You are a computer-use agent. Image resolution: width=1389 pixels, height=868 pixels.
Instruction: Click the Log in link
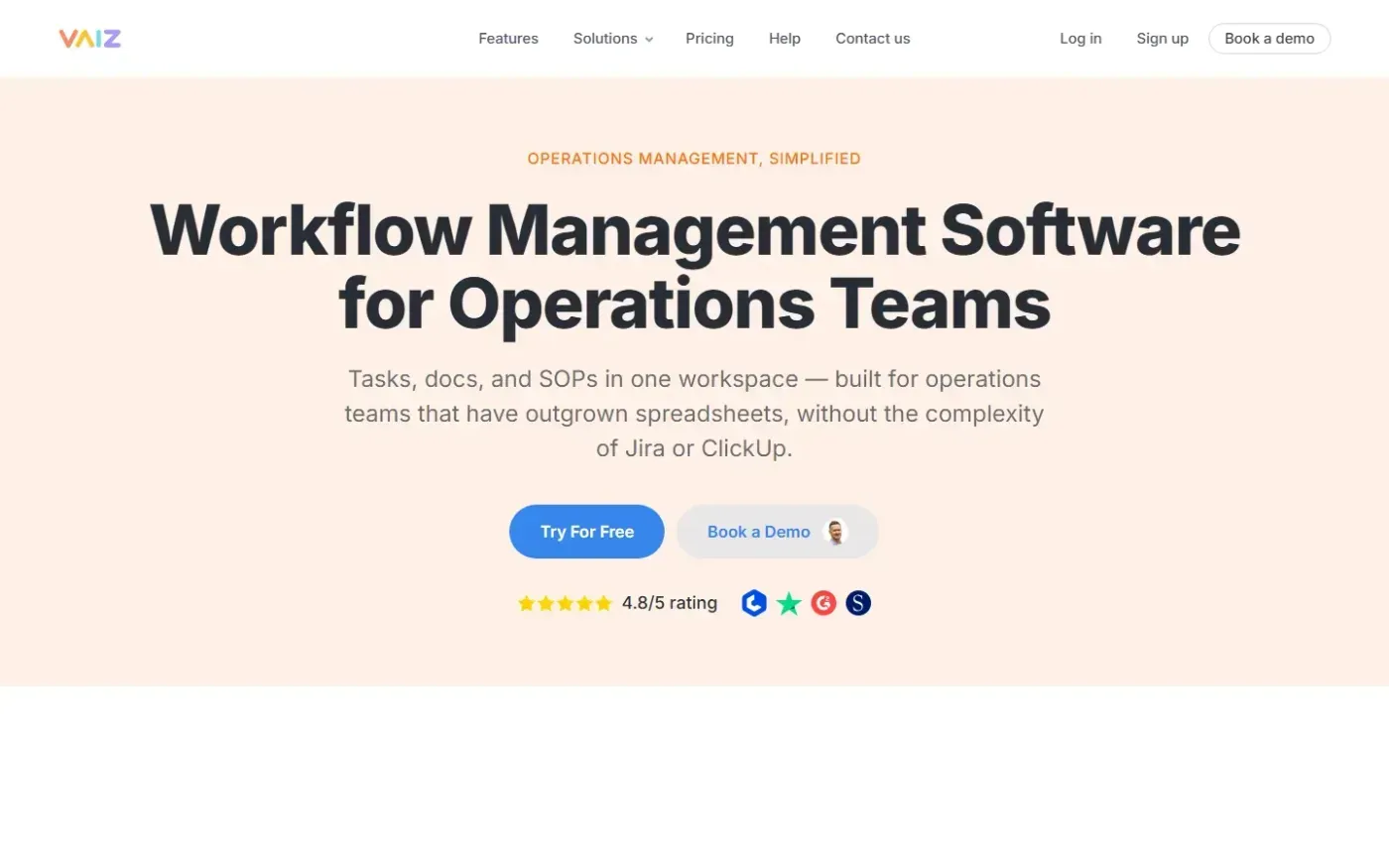1080,39
